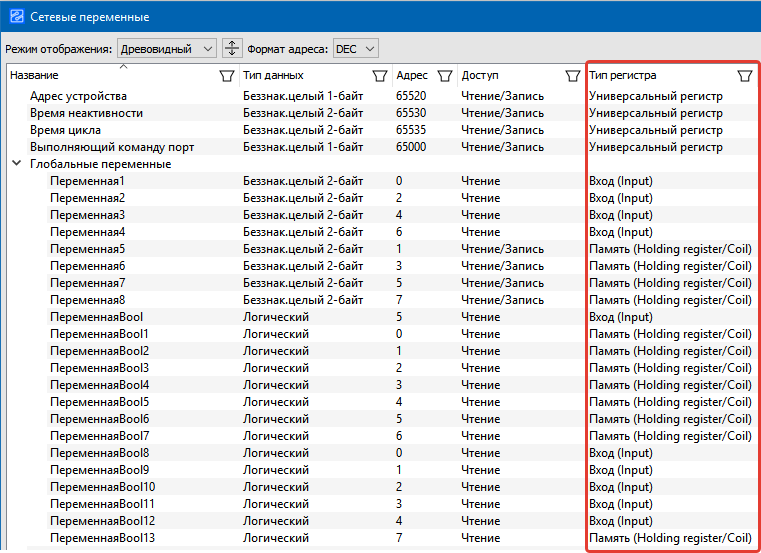Viewport: 761px width, 553px height.
Task: Open the Формат адреса DEC dropdown
Action: 355,48
